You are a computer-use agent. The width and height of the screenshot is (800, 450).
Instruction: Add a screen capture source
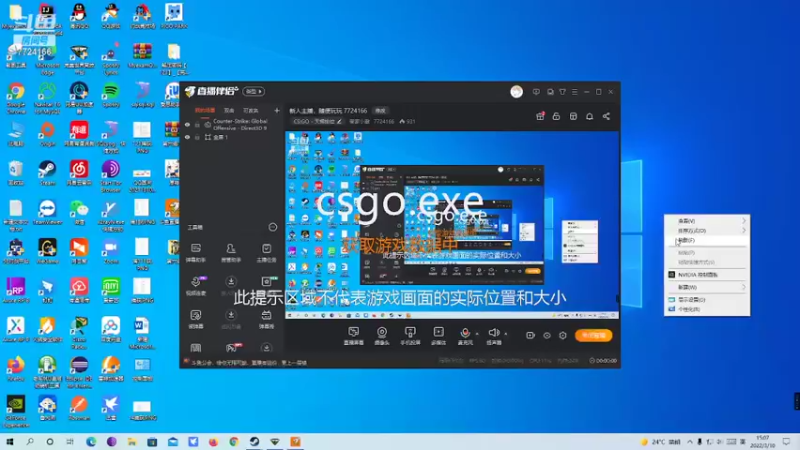tap(354, 336)
